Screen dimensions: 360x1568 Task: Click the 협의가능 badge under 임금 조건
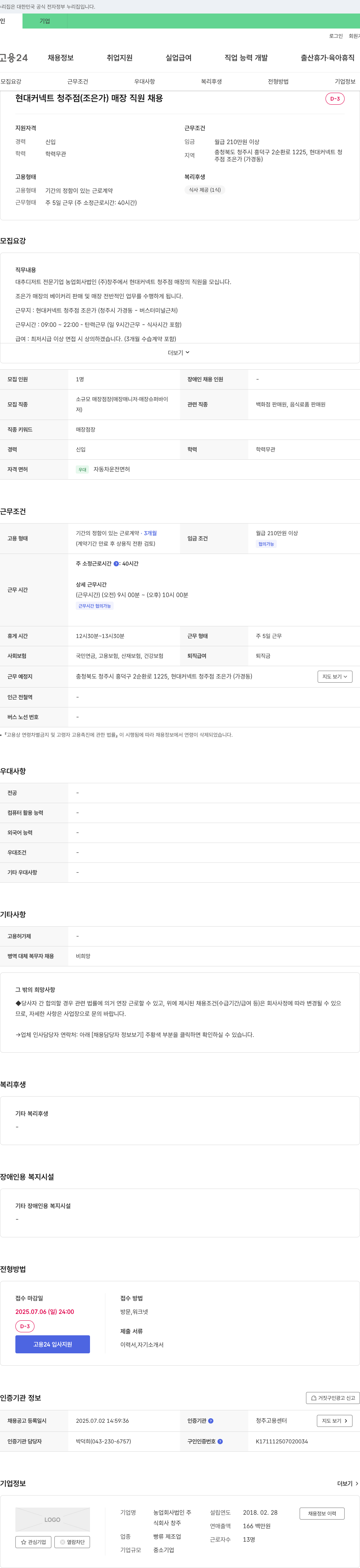pyautogui.click(x=266, y=544)
